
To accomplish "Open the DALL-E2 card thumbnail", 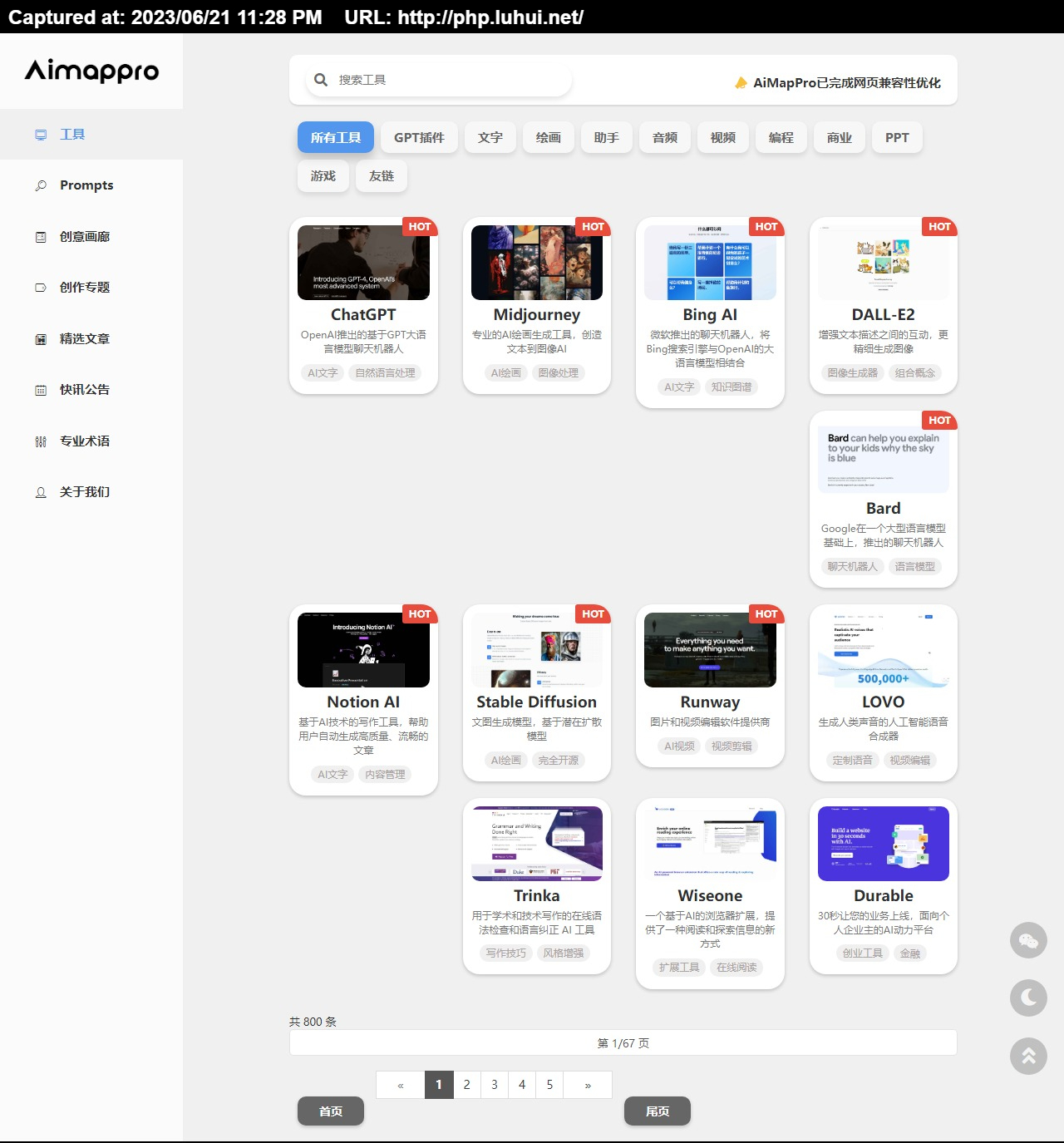I will point(884,263).
